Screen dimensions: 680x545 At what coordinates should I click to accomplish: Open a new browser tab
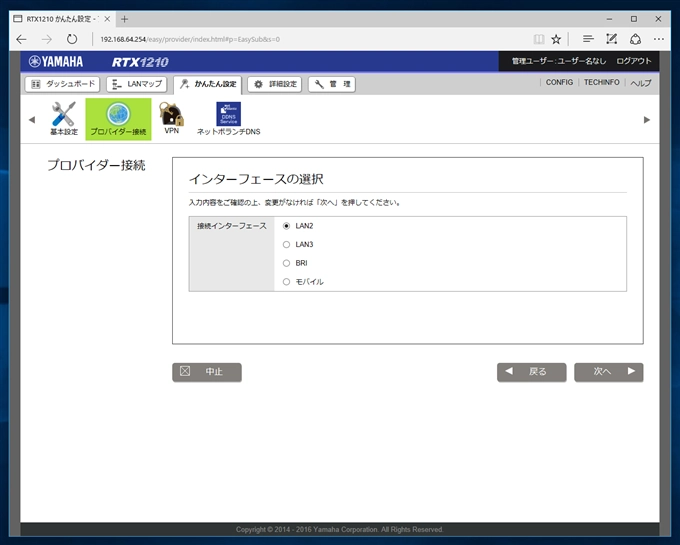point(124,19)
